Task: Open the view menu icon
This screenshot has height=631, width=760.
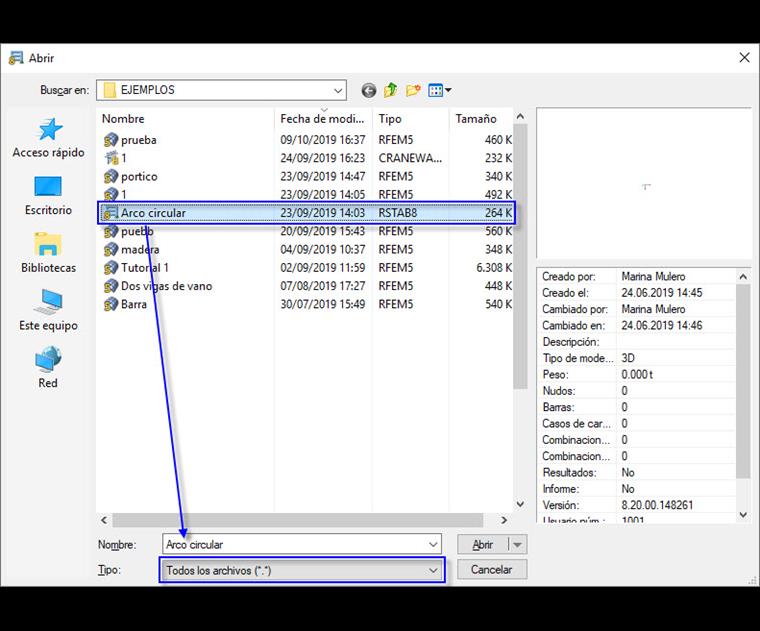Action: click(x=440, y=90)
